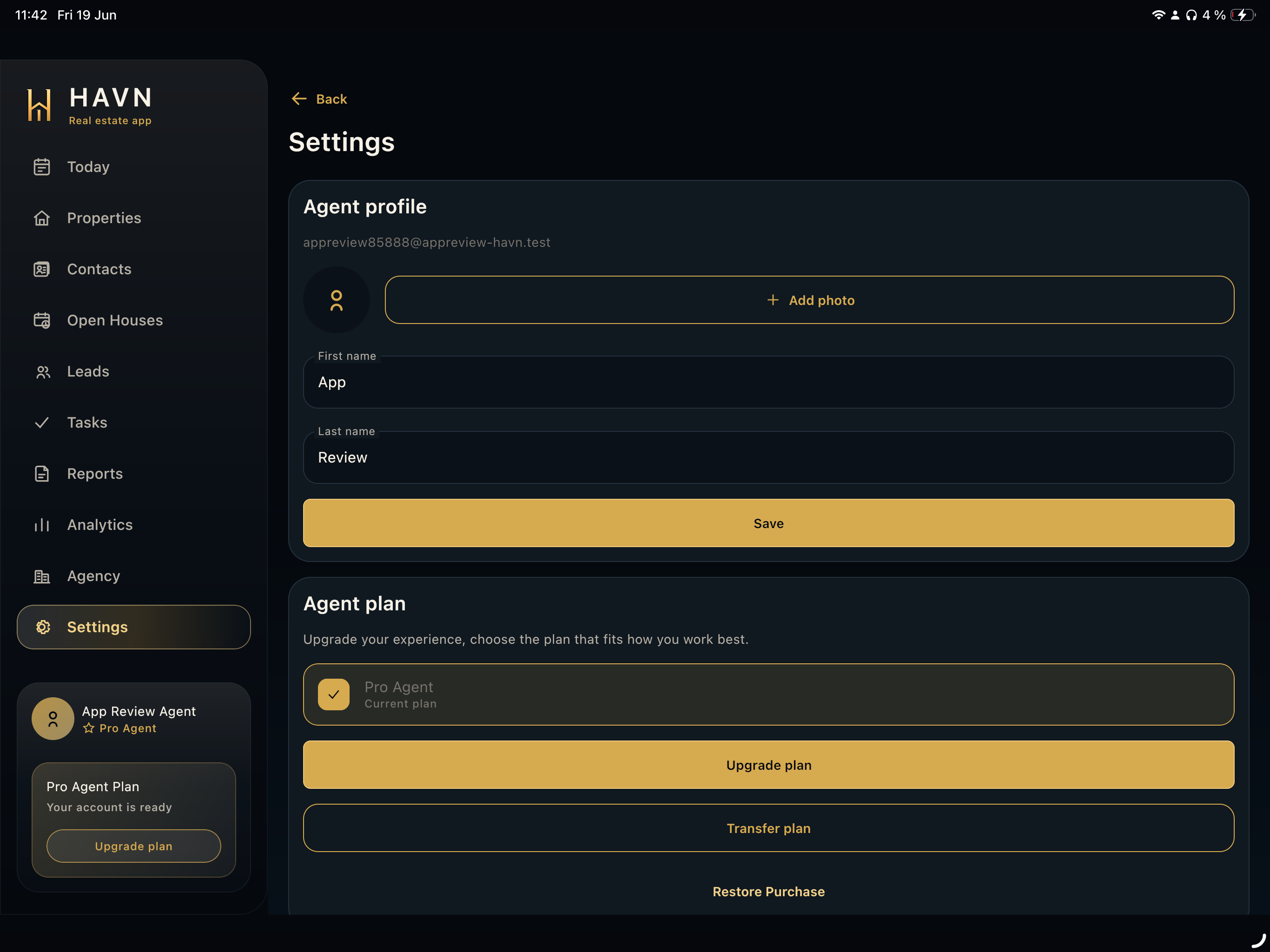
Task: Click the Restore Purchase link
Action: click(768, 891)
